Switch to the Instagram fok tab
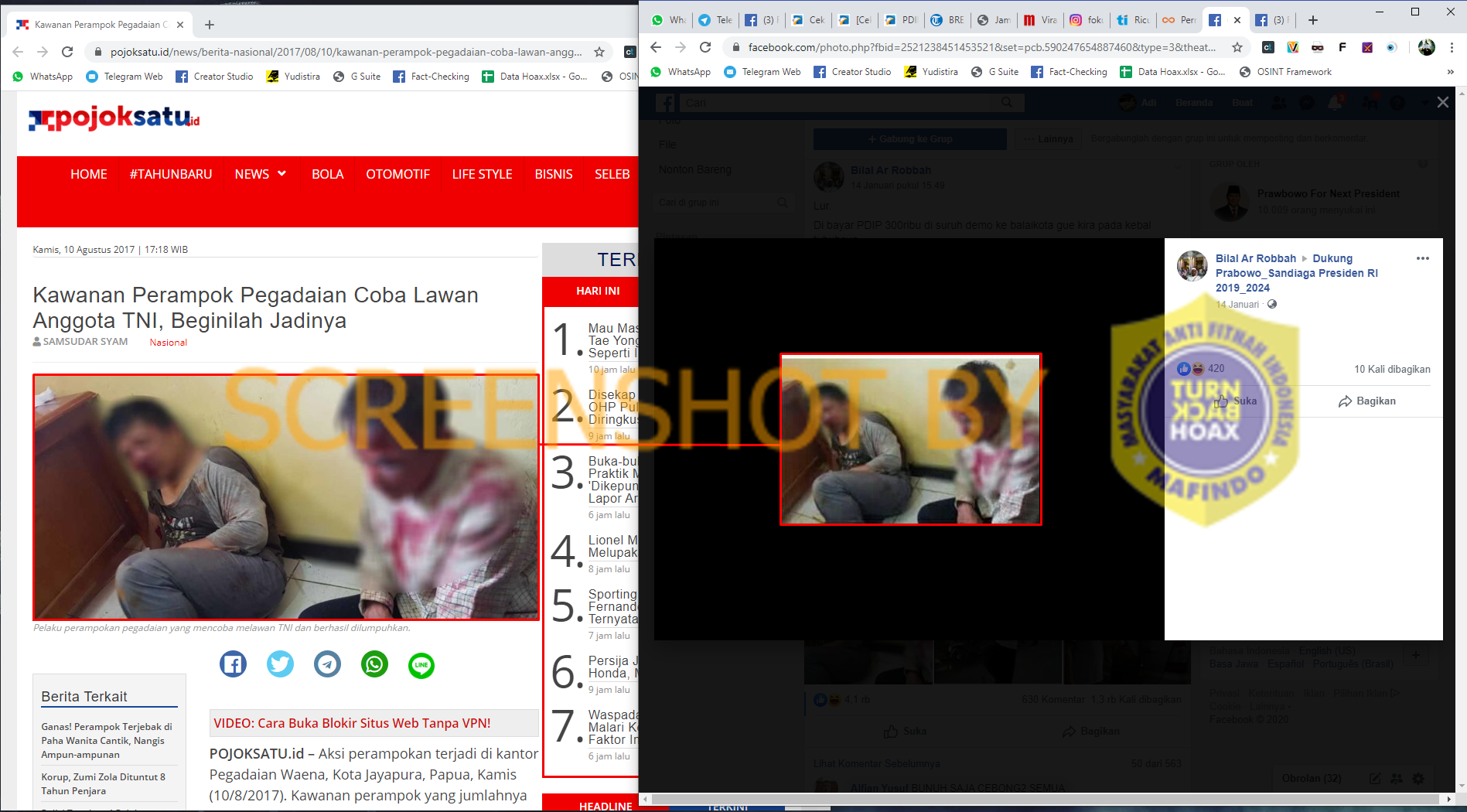 (x=1086, y=20)
